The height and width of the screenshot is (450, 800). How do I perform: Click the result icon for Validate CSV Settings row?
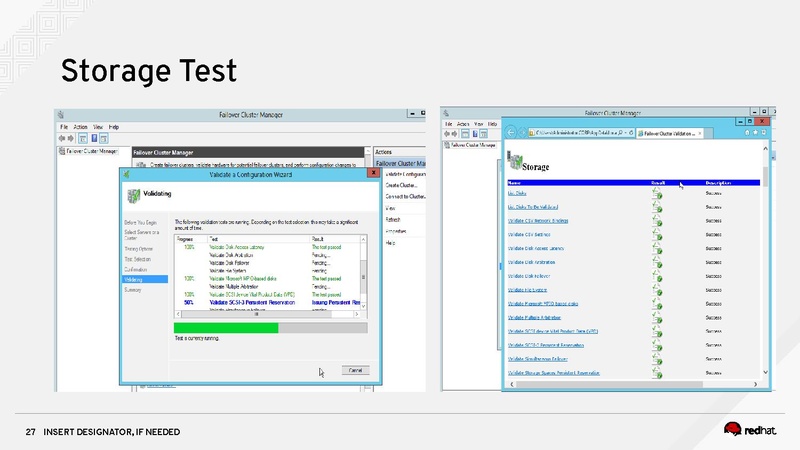(657, 235)
